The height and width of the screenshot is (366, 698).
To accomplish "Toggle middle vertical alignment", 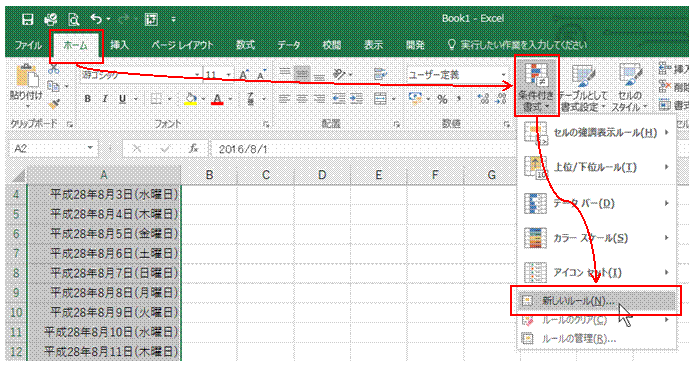I will [302, 74].
